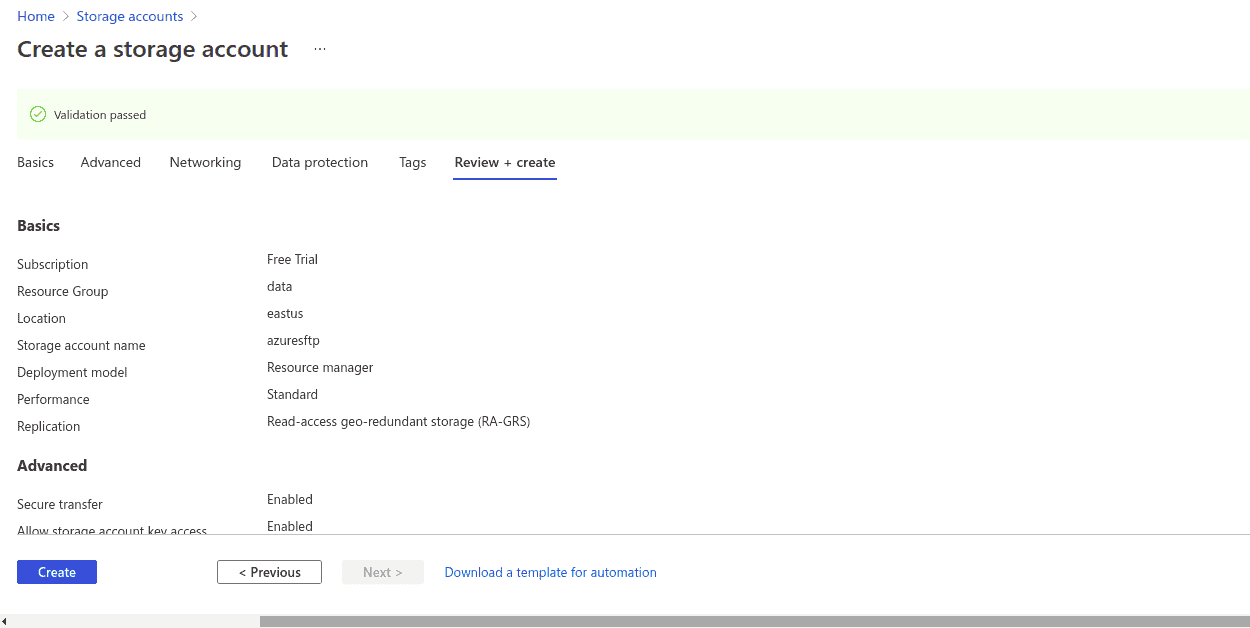Select the 'Resource manager' deployment value
This screenshot has width=1250, height=628.
pyautogui.click(x=320, y=367)
